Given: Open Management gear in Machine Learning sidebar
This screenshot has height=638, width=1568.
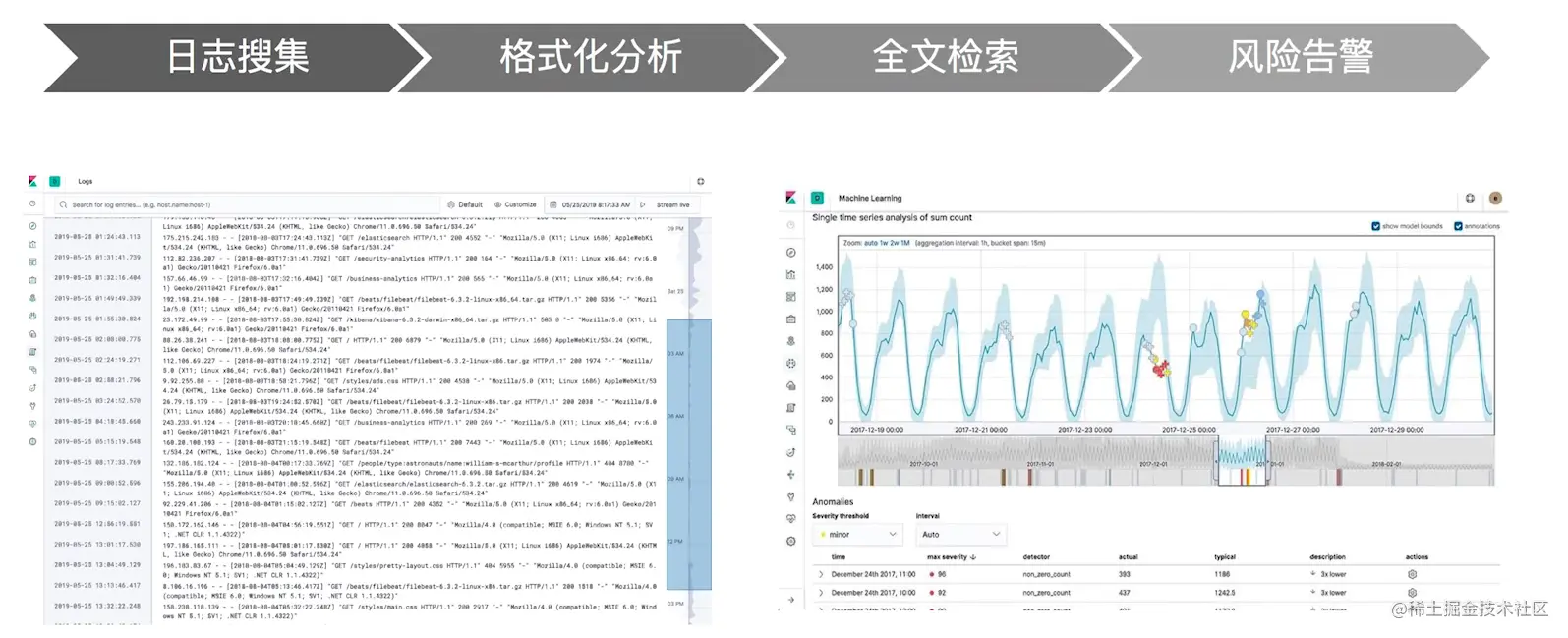Looking at the screenshot, I should tap(791, 541).
